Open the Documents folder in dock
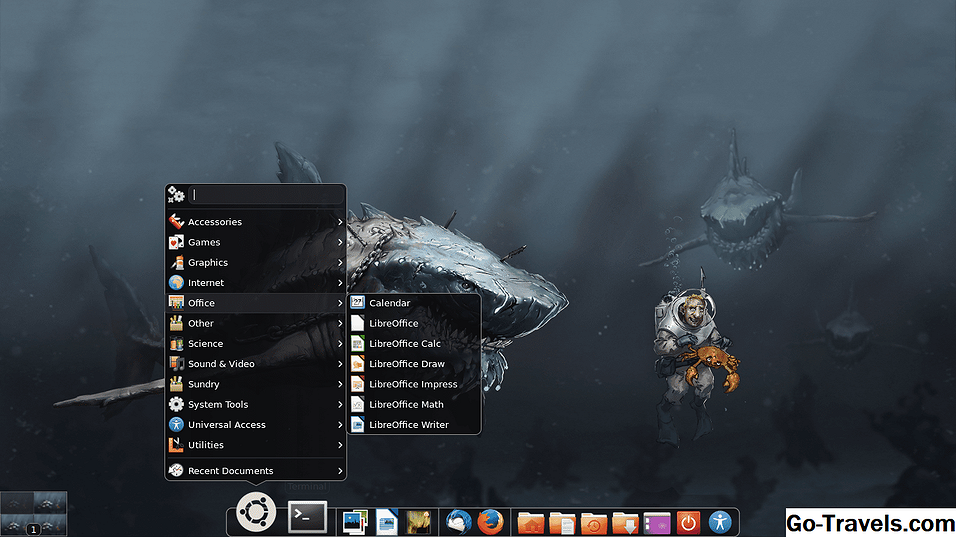 click(562, 523)
